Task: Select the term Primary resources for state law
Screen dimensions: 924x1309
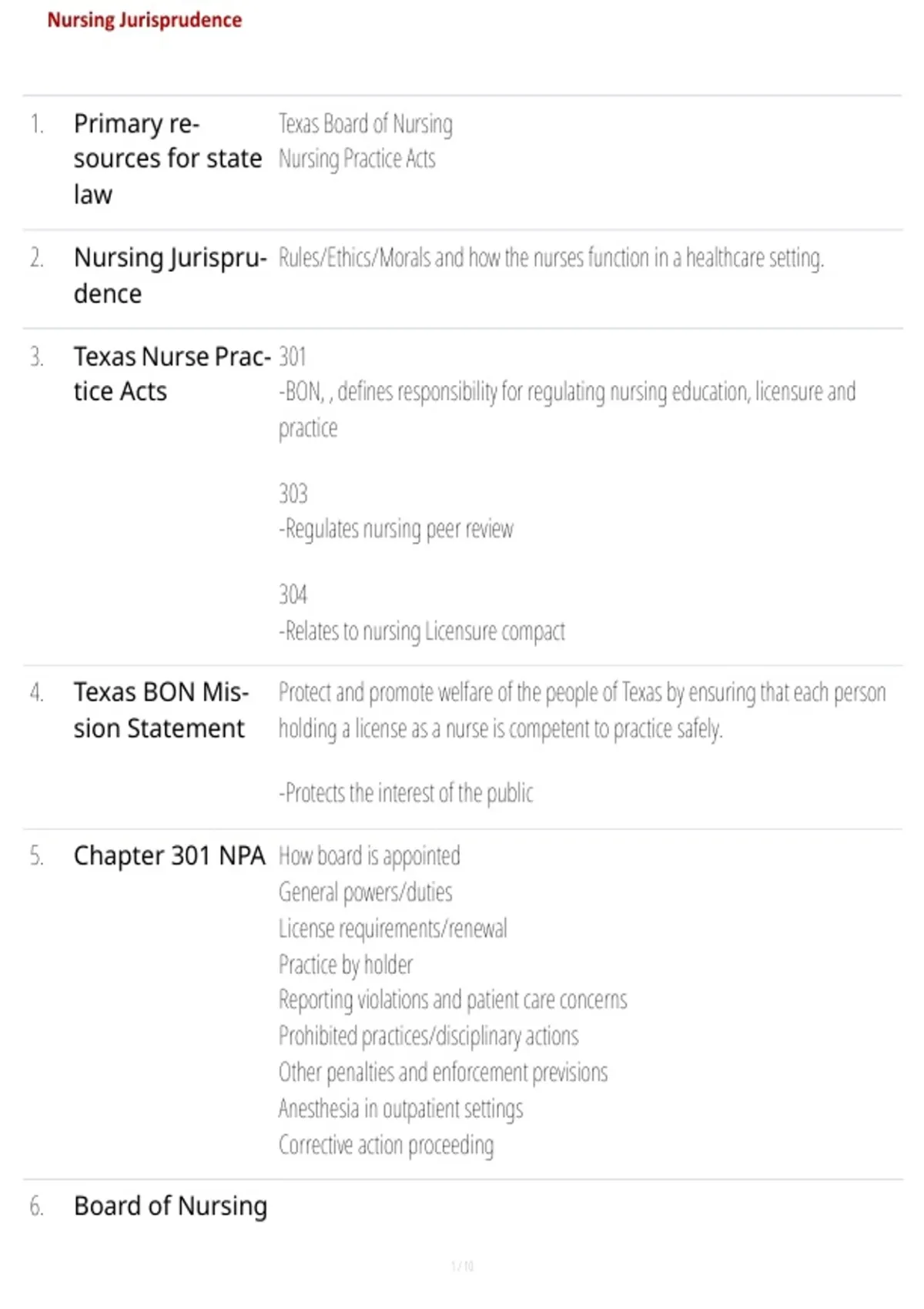Action: 168,159
